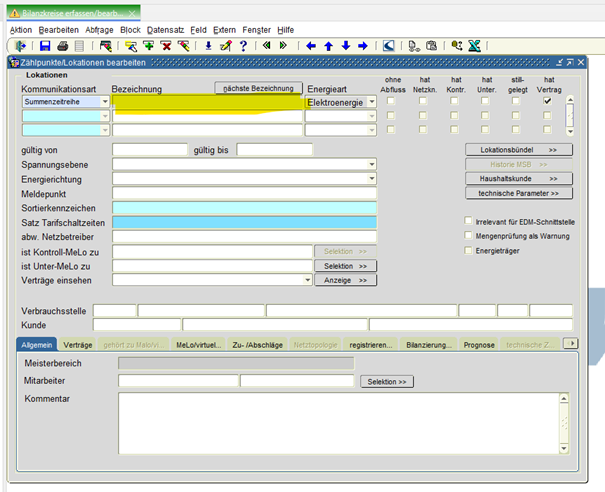The height and width of the screenshot is (492, 605).
Task: Click the blue left arrow navigation icon
Action: (x=311, y=46)
